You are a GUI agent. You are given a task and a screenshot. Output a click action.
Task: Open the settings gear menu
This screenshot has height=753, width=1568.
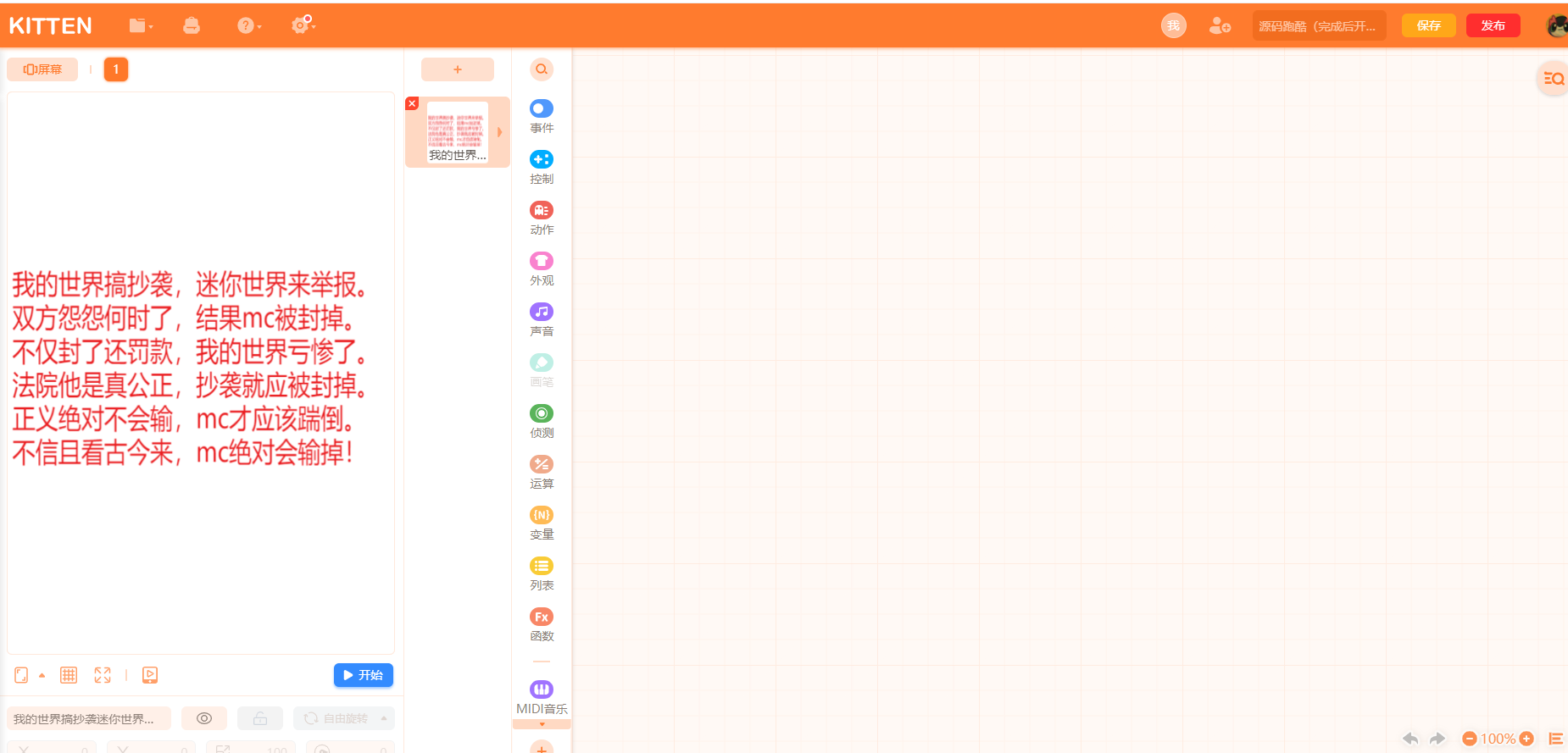tap(303, 25)
